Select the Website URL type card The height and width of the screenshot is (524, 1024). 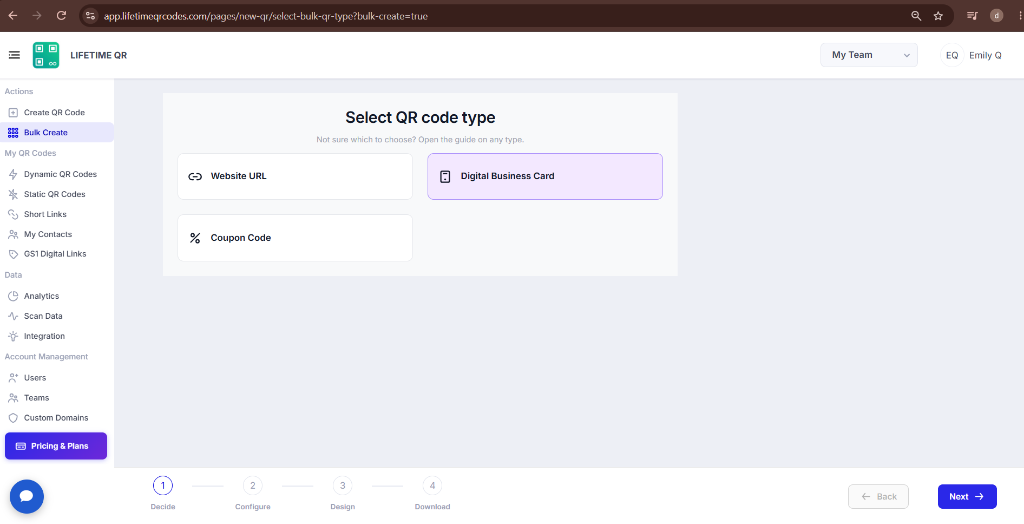(x=295, y=176)
